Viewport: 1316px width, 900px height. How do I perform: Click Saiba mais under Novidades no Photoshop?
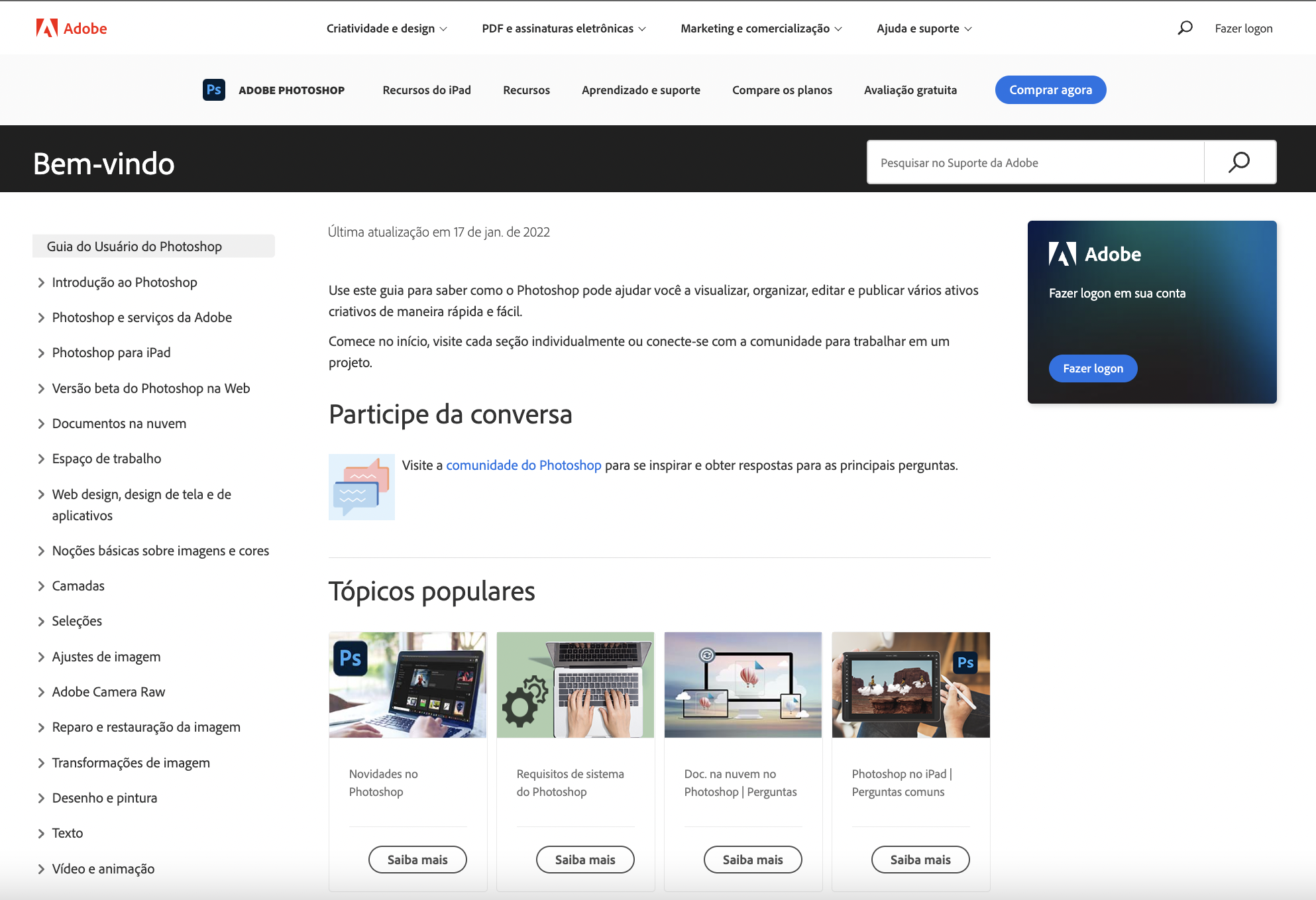pyautogui.click(x=417, y=860)
